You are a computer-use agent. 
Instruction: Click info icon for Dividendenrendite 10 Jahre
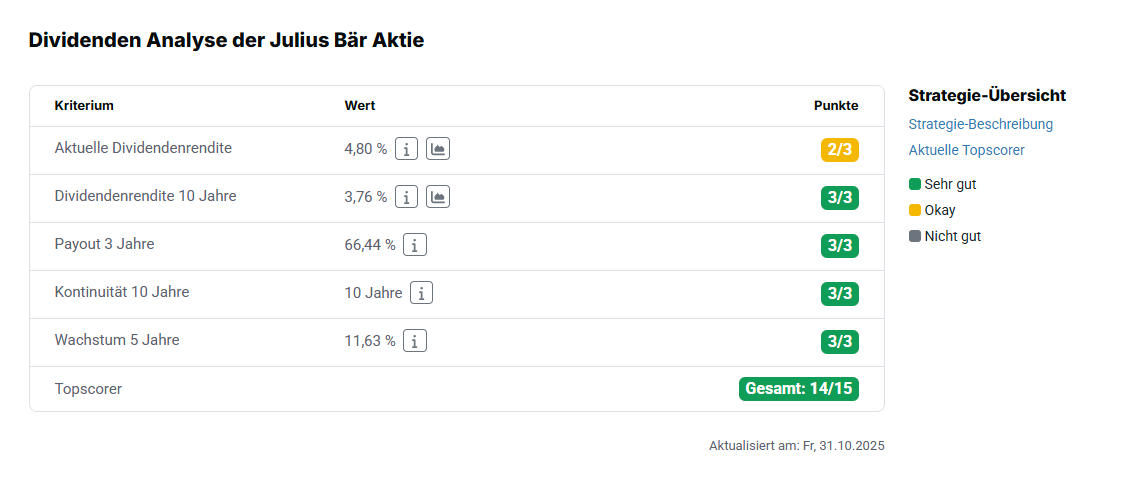[406, 197]
